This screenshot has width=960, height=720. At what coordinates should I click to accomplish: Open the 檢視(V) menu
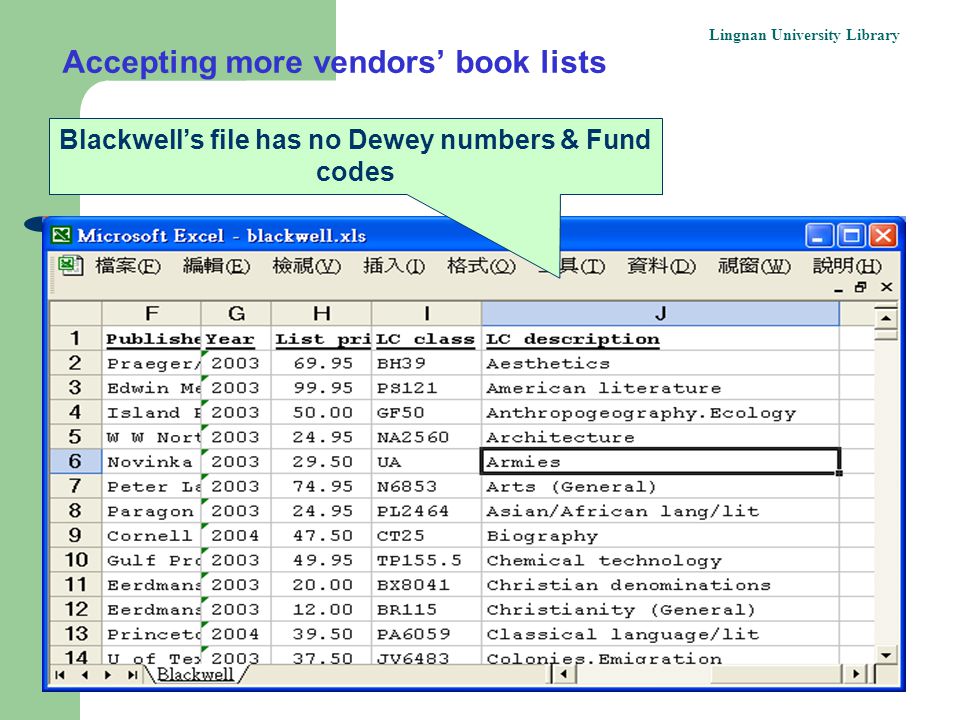pyautogui.click(x=306, y=266)
